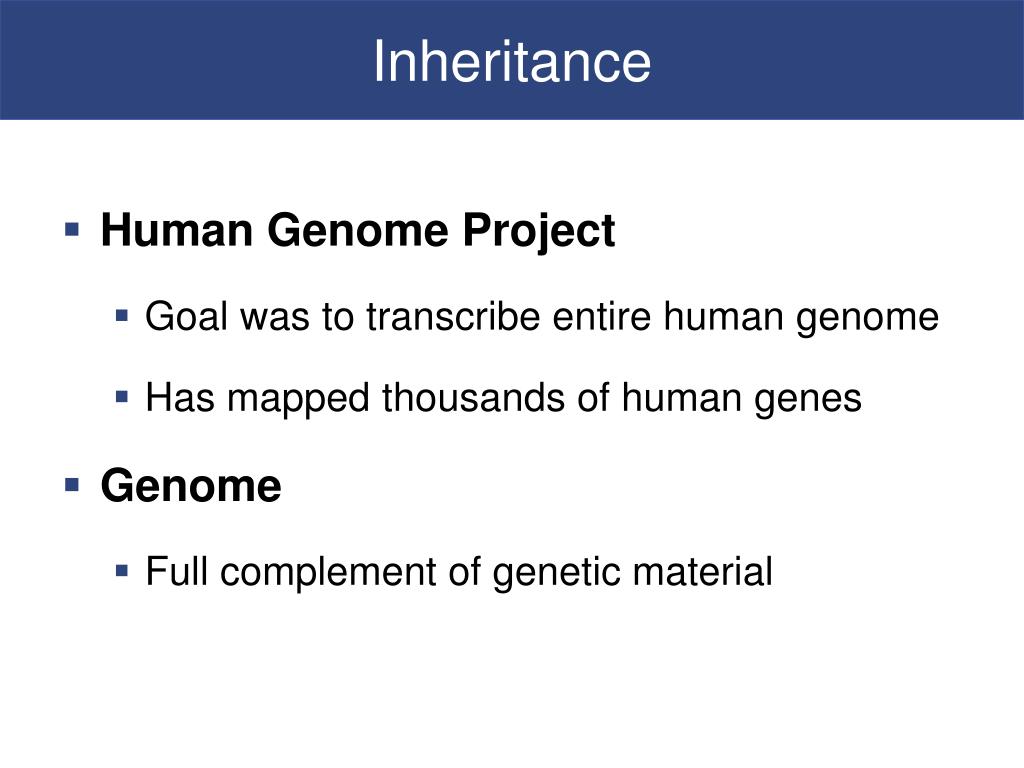The width and height of the screenshot is (1024, 768).
Task: Click the bullet marker before Goal was to transcribe
Action: click(121, 316)
